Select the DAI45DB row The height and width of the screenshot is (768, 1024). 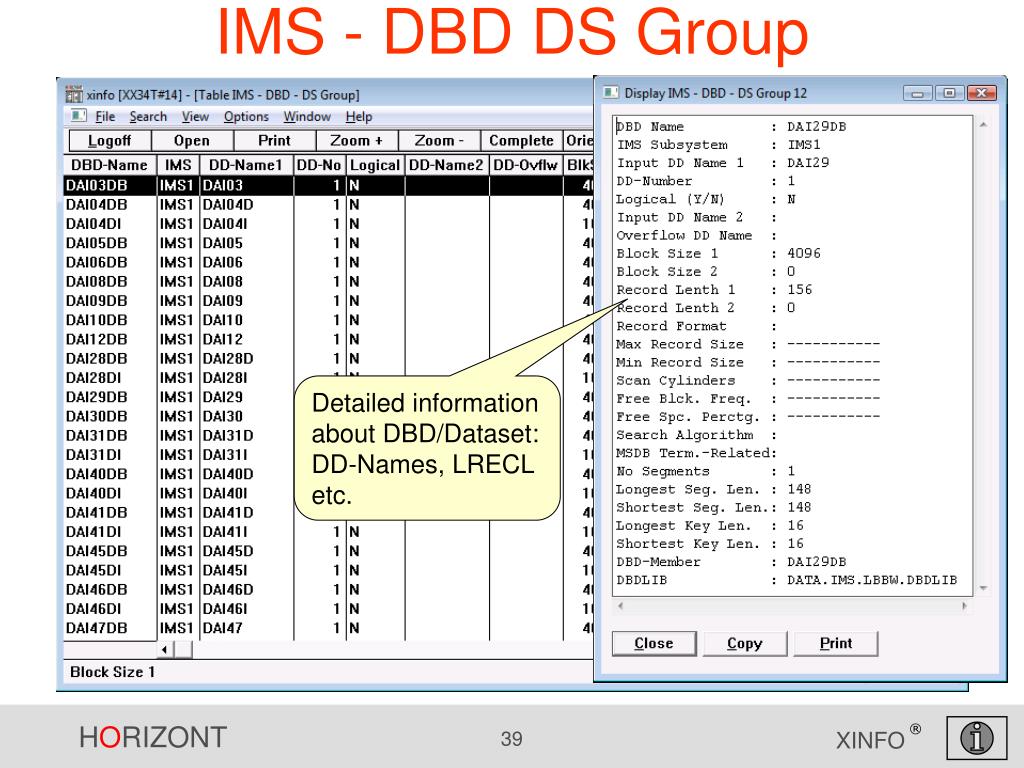(x=328, y=551)
